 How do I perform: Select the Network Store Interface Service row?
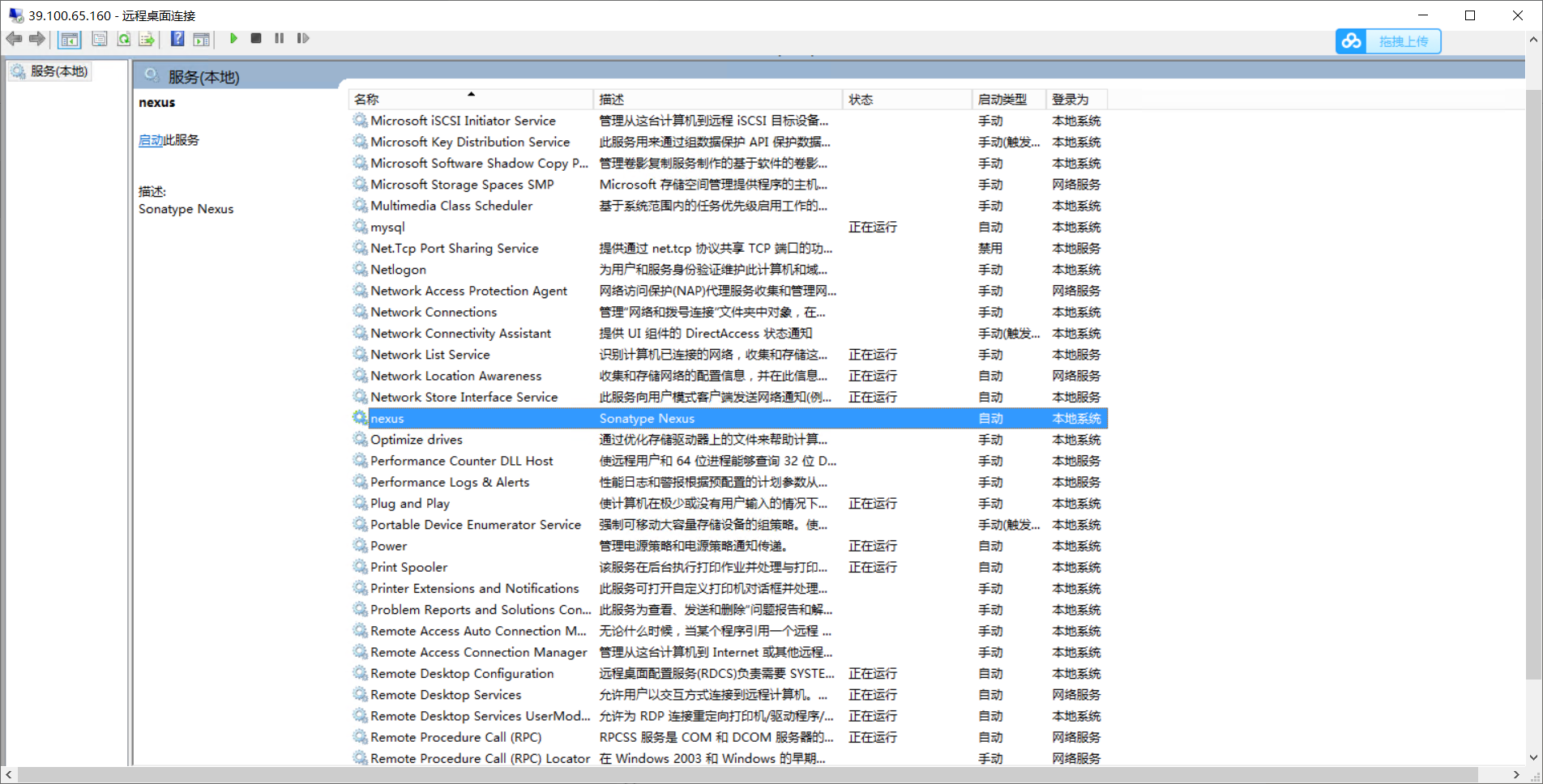728,397
